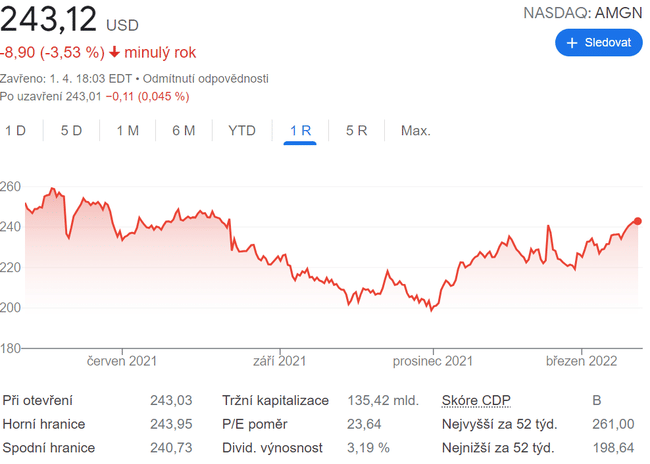Show the YTD chart range
The image size is (650, 464).
(x=242, y=131)
